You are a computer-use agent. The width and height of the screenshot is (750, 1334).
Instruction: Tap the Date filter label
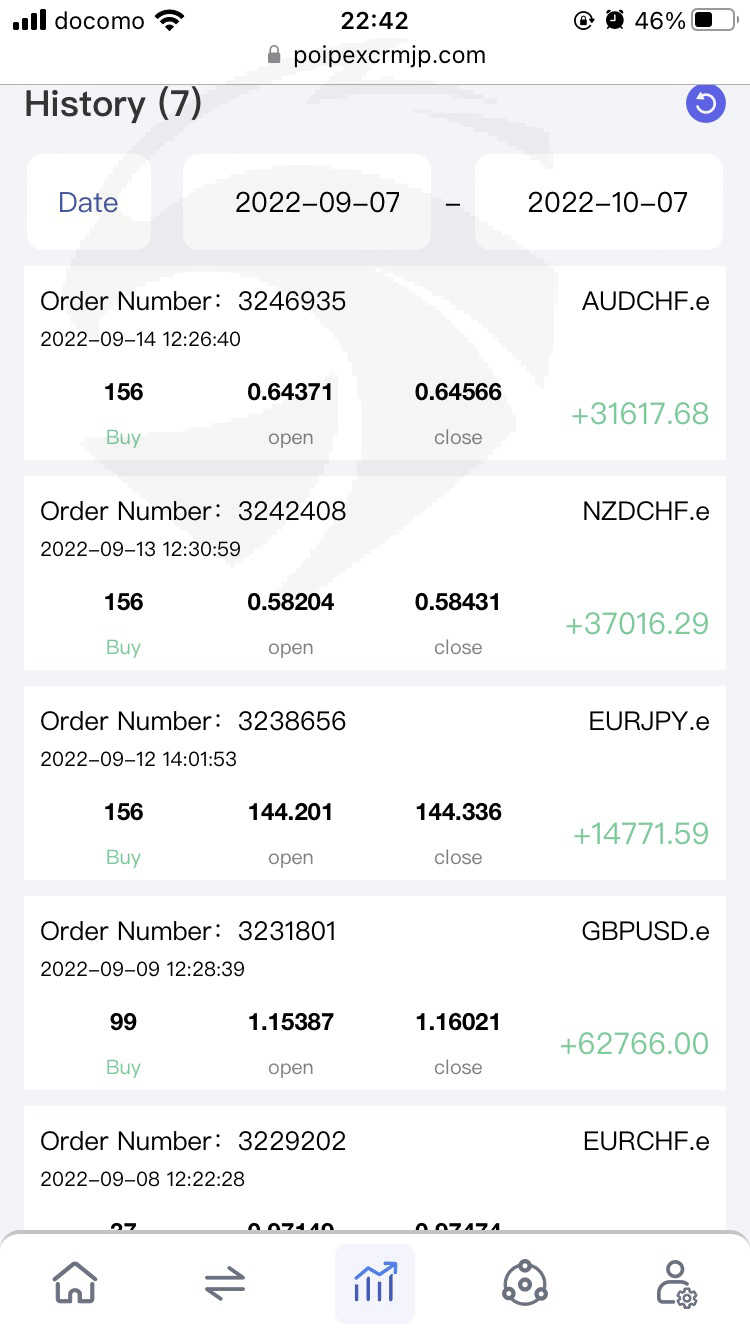tap(88, 202)
